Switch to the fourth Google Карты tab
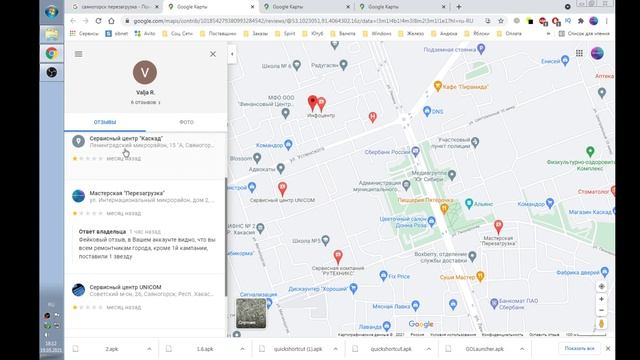The height and width of the screenshot is (360, 640). (x=402, y=7)
